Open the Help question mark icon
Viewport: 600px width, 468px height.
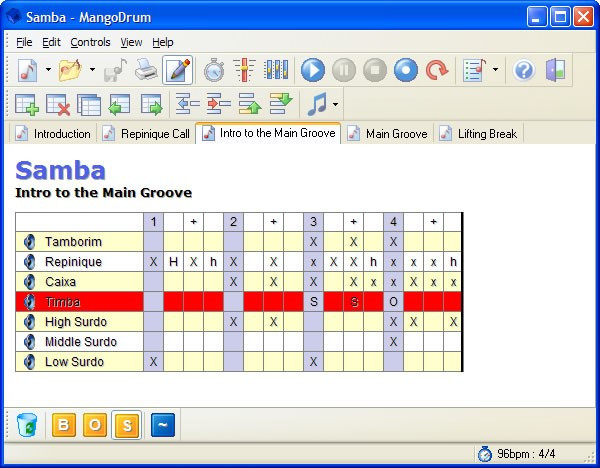point(524,70)
